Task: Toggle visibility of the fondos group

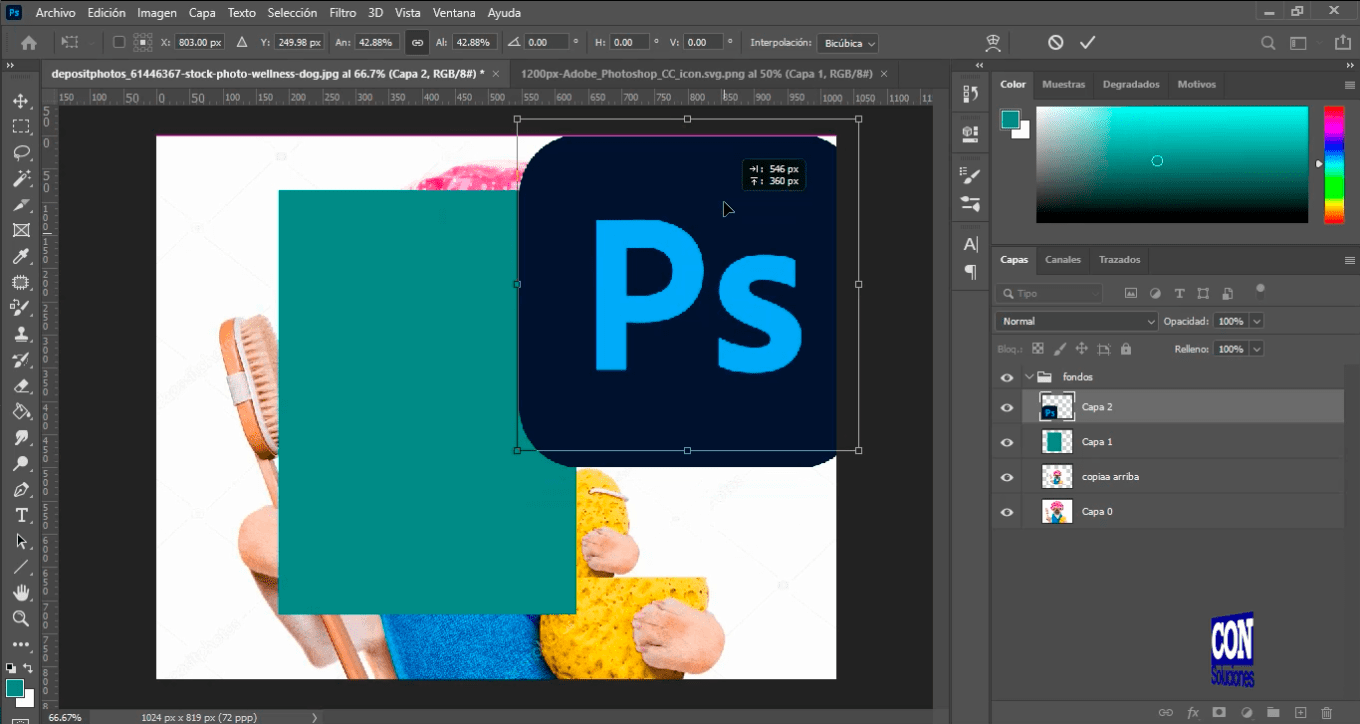Action: 1007,377
